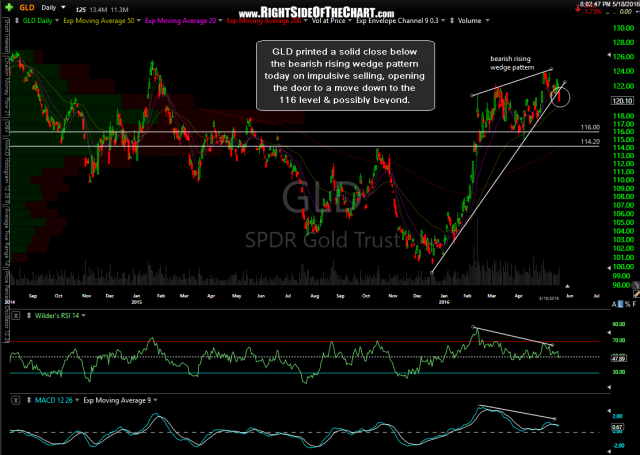
Task: Toggle the L logarithmic scale button
Action: [x=620, y=304]
